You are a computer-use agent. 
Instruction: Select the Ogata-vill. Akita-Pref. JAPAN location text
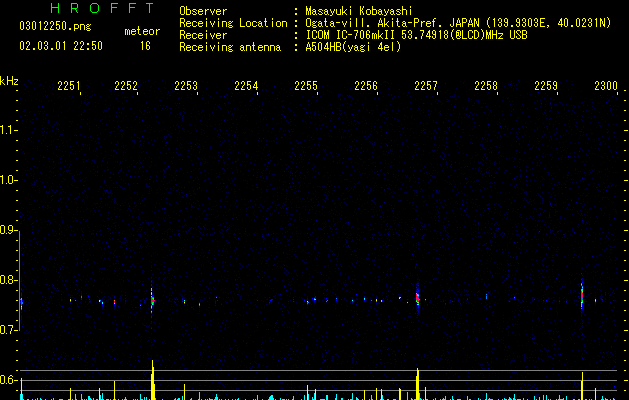(458, 23)
